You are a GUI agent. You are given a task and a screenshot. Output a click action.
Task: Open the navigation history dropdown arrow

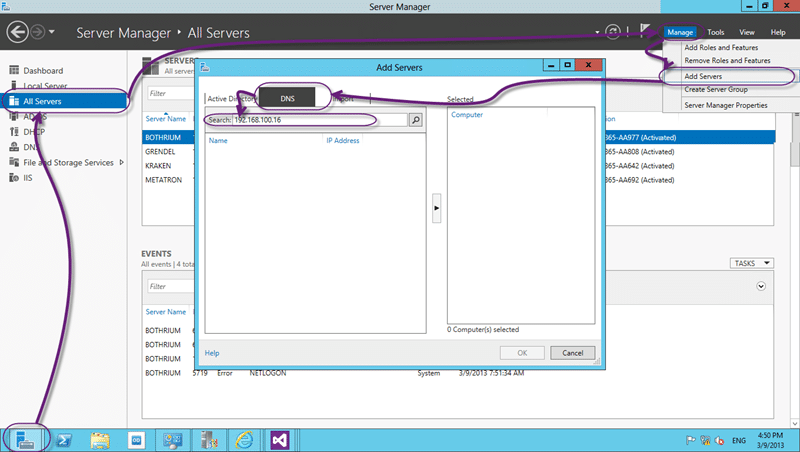pyautogui.click(x=52, y=32)
